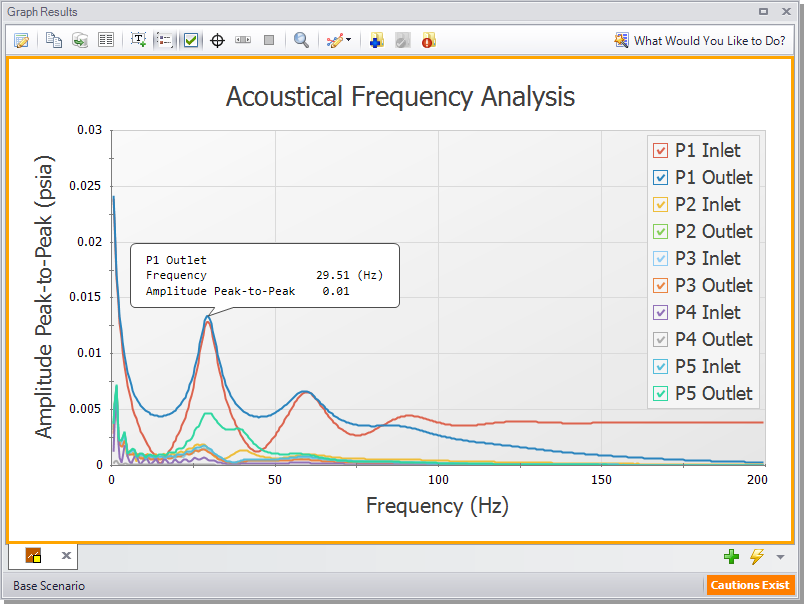Click the What Would You Like to Do icon
The width and height of the screenshot is (804, 604).
pos(621,40)
